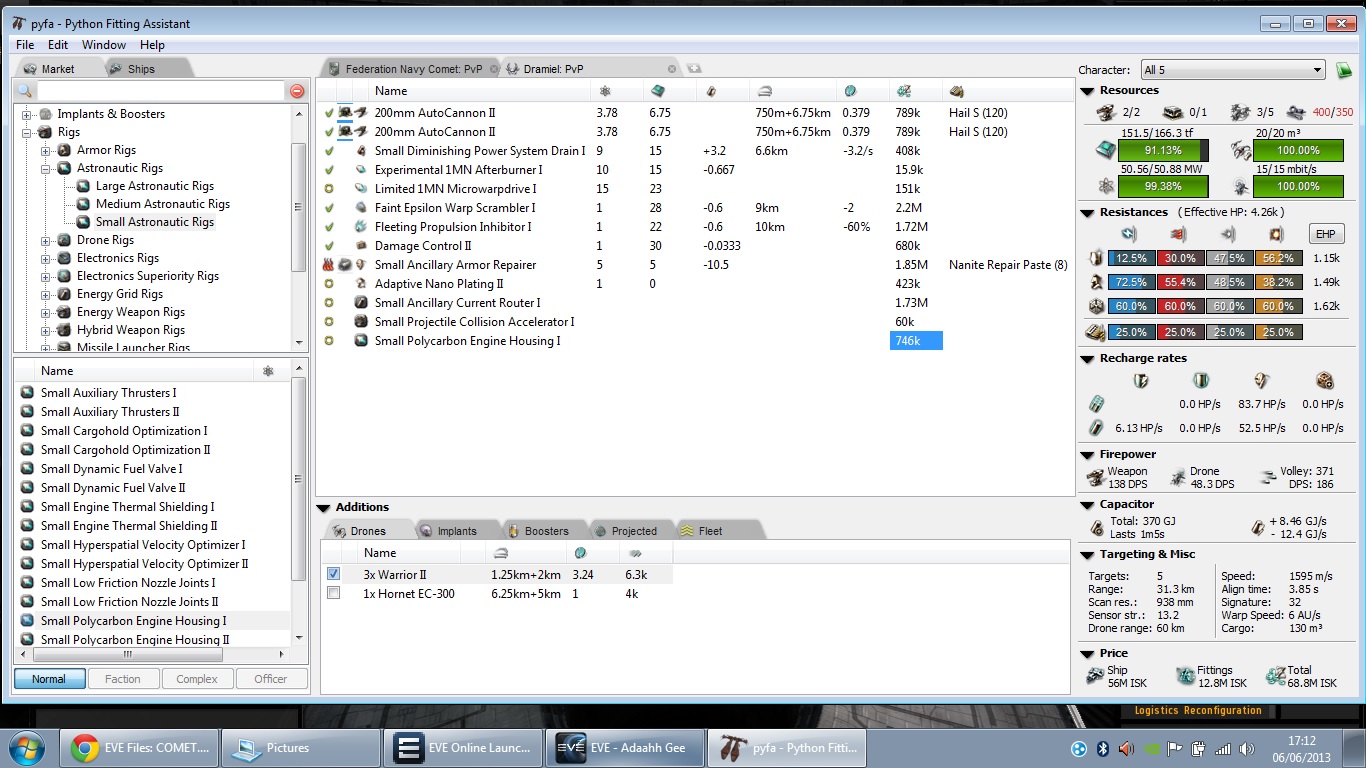Open the Character dropdown showing All 5
Image resolution: width=1366 pixels, height=768 pixels.
point(1233,70)
